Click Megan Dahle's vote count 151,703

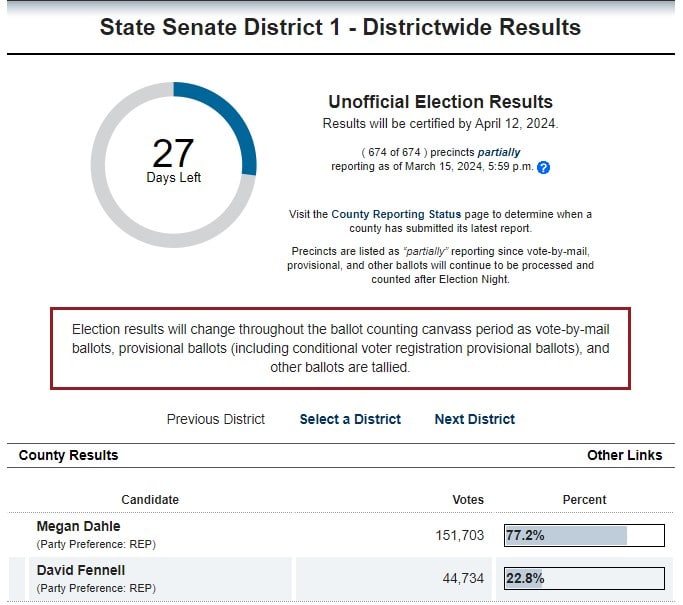tap(459, 535)
